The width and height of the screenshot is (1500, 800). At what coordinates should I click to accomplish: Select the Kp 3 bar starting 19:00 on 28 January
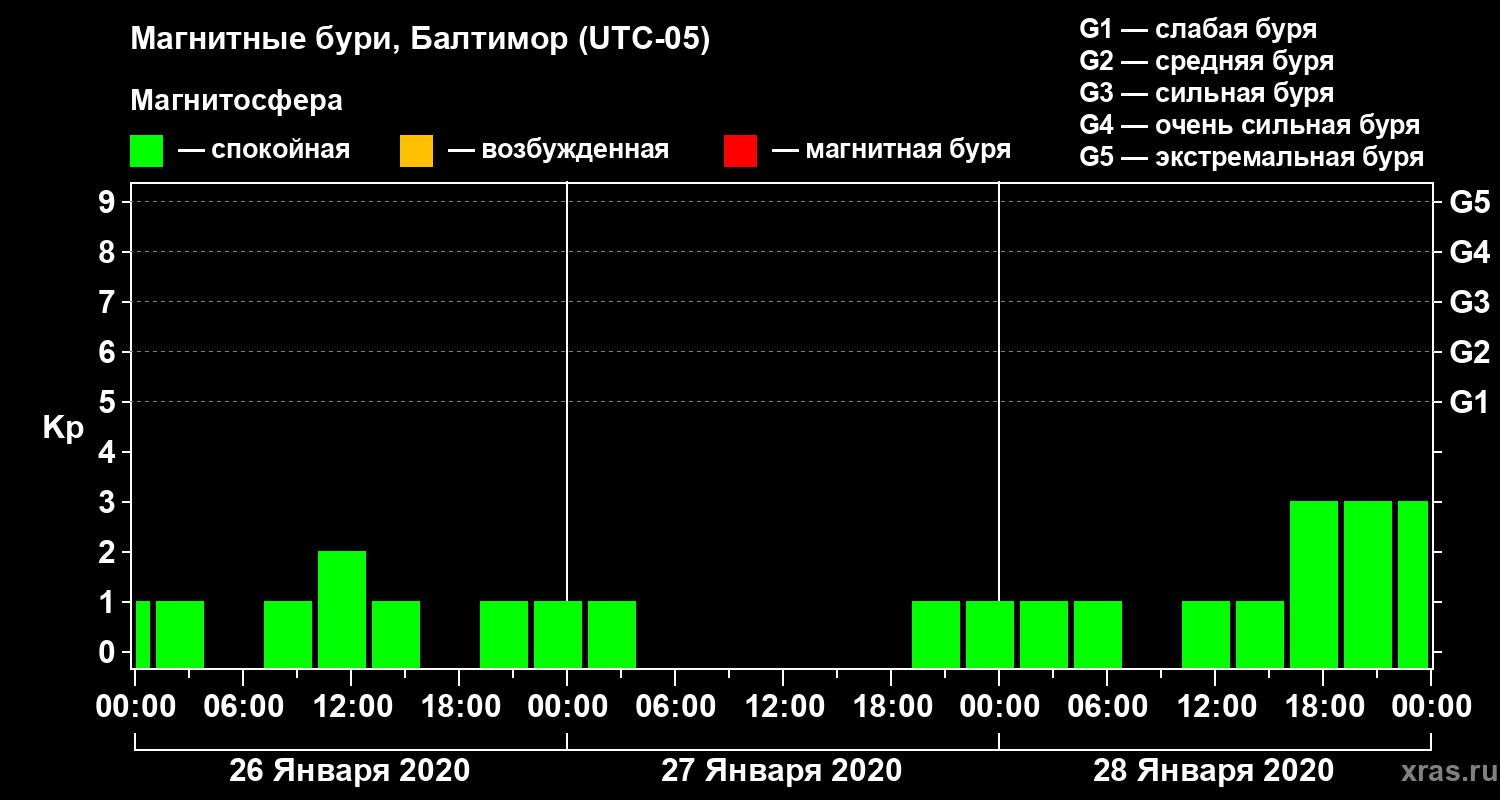coord(1368,584)
